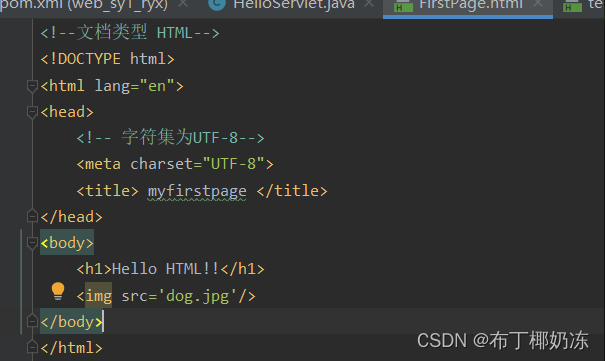
Task: Switch to the HelloServlet.java tab
Action: coord(294,5)
